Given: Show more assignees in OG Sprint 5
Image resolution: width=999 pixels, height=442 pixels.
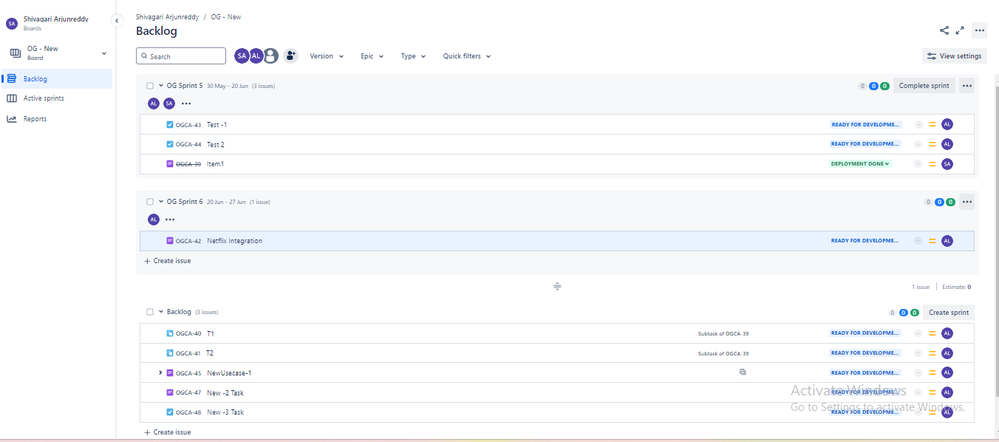Looking at the screenshot, I should pos(186,103).
